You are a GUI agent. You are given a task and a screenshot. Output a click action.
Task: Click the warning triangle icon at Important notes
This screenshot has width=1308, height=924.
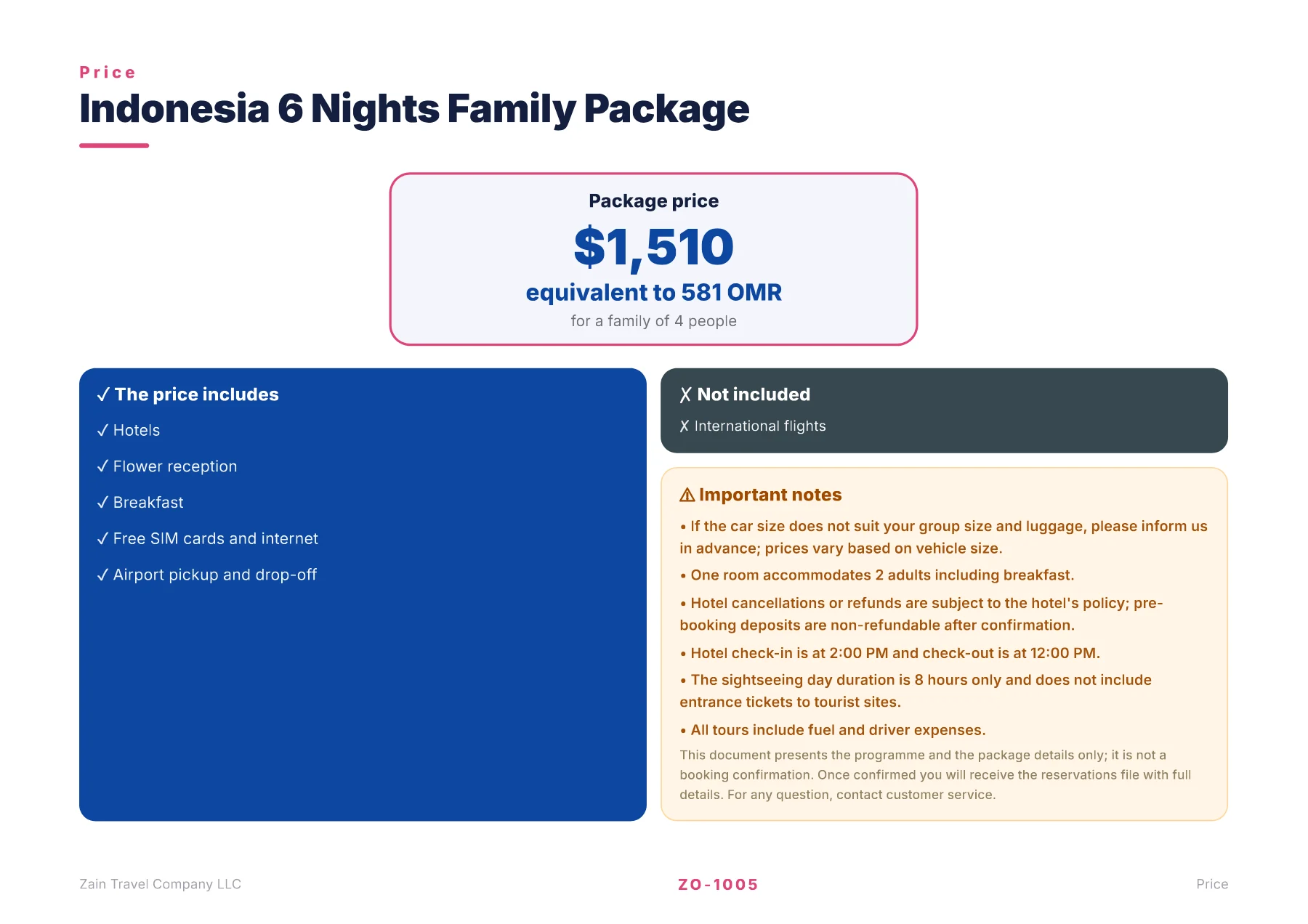[687, 495]
